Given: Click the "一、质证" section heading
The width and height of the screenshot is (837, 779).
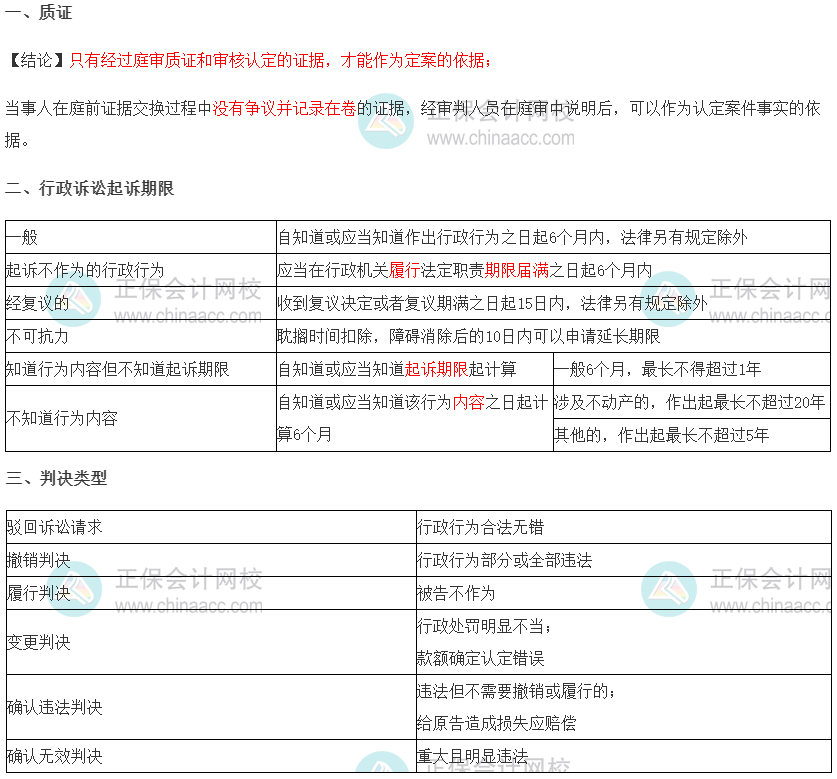Looking at the screenshot, I should pyautogui.click(x=38, y=13).
